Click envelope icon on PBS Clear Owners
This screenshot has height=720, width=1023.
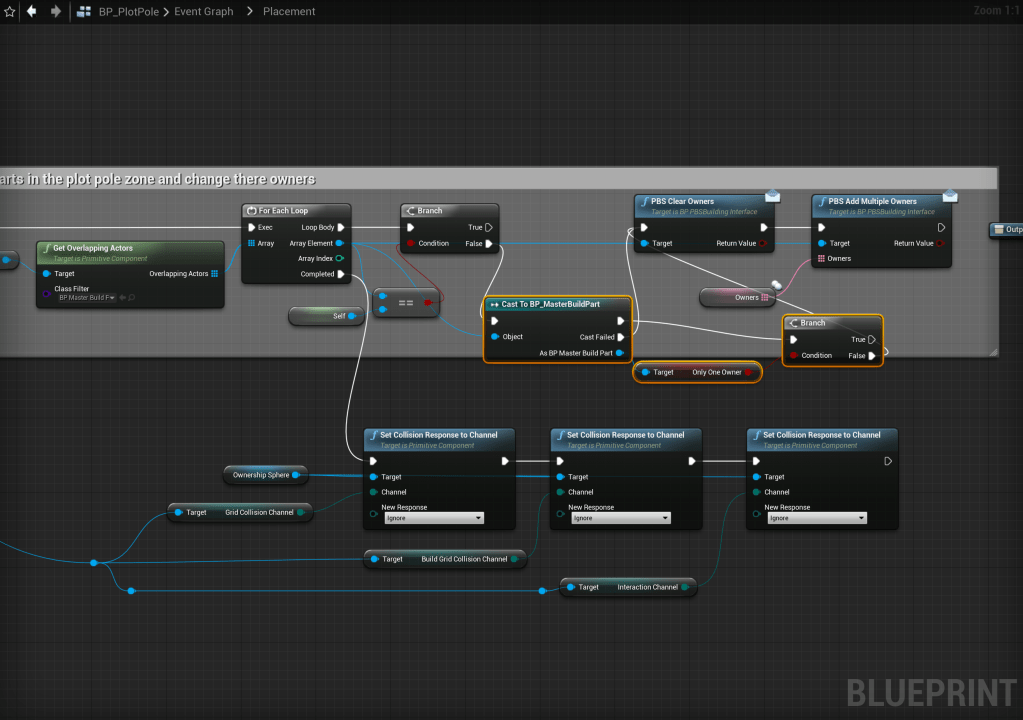coord(773,196)
